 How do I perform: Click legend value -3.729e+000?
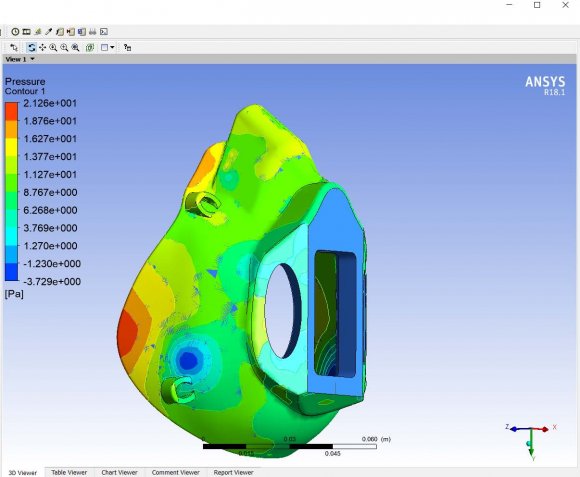tap(52, 282)
